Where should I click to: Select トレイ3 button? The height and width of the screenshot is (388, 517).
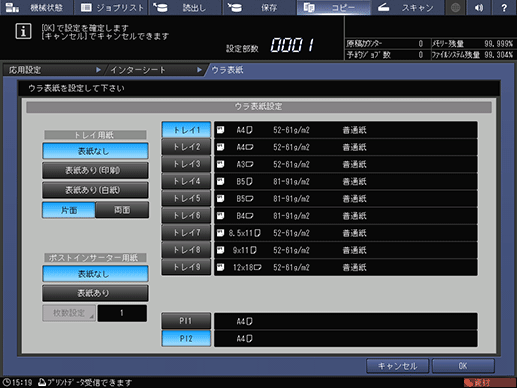tap(186, 164)
